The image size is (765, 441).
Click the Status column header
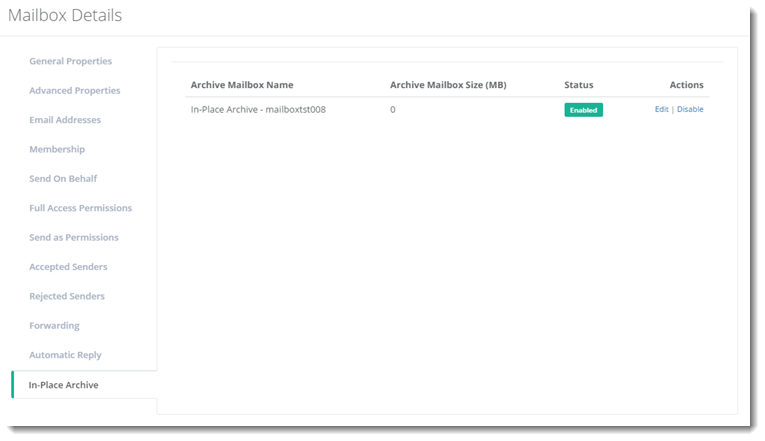578,85
